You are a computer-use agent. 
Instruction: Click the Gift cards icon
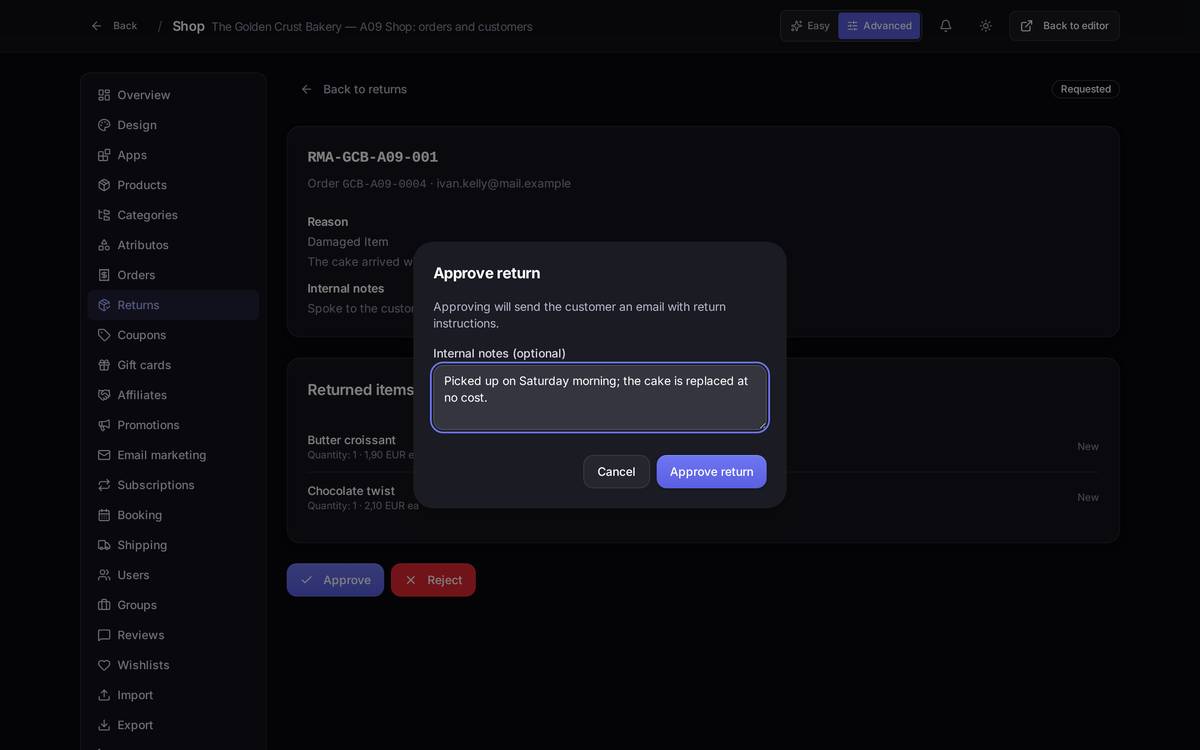tap(104, 365)
